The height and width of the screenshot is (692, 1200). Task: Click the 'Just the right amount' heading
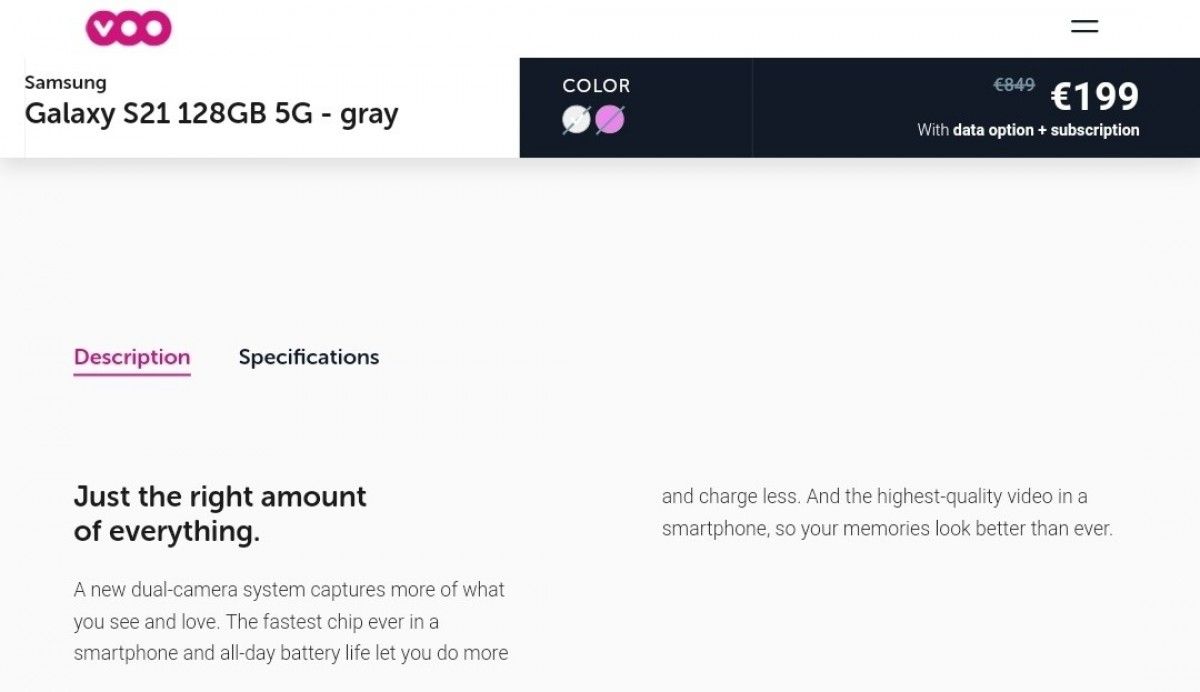(220, 496)
